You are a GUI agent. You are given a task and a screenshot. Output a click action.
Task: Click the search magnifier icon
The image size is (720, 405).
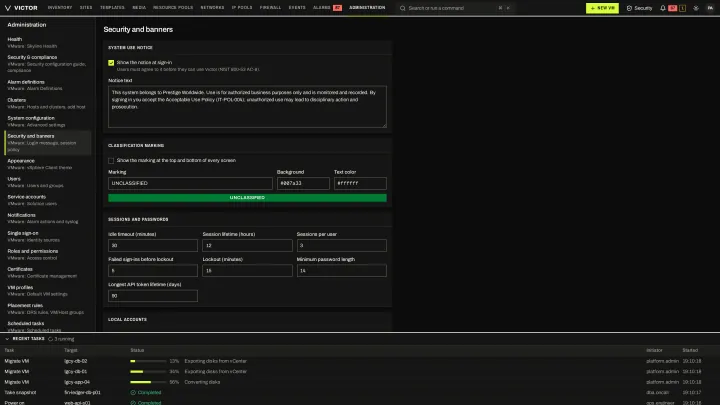pos(403,8)
